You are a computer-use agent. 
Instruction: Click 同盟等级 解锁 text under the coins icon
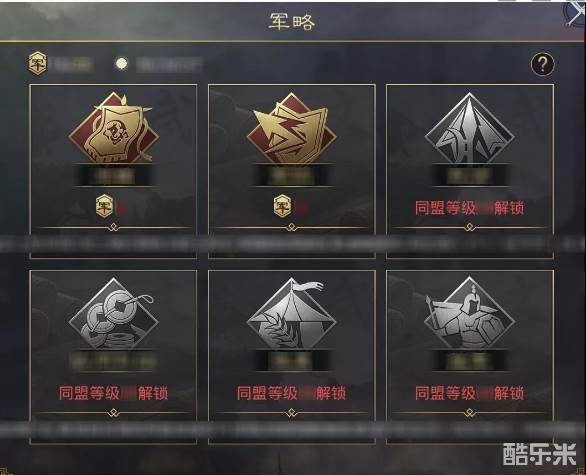point(114,393)
